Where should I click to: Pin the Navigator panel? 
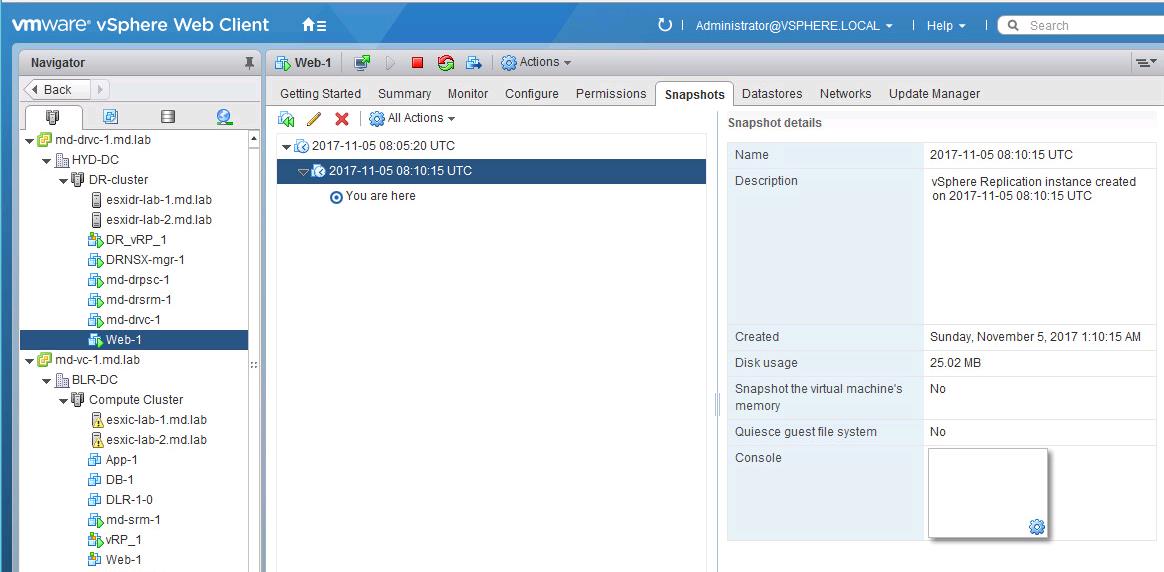pyautogui.click(x=249, y=64)
